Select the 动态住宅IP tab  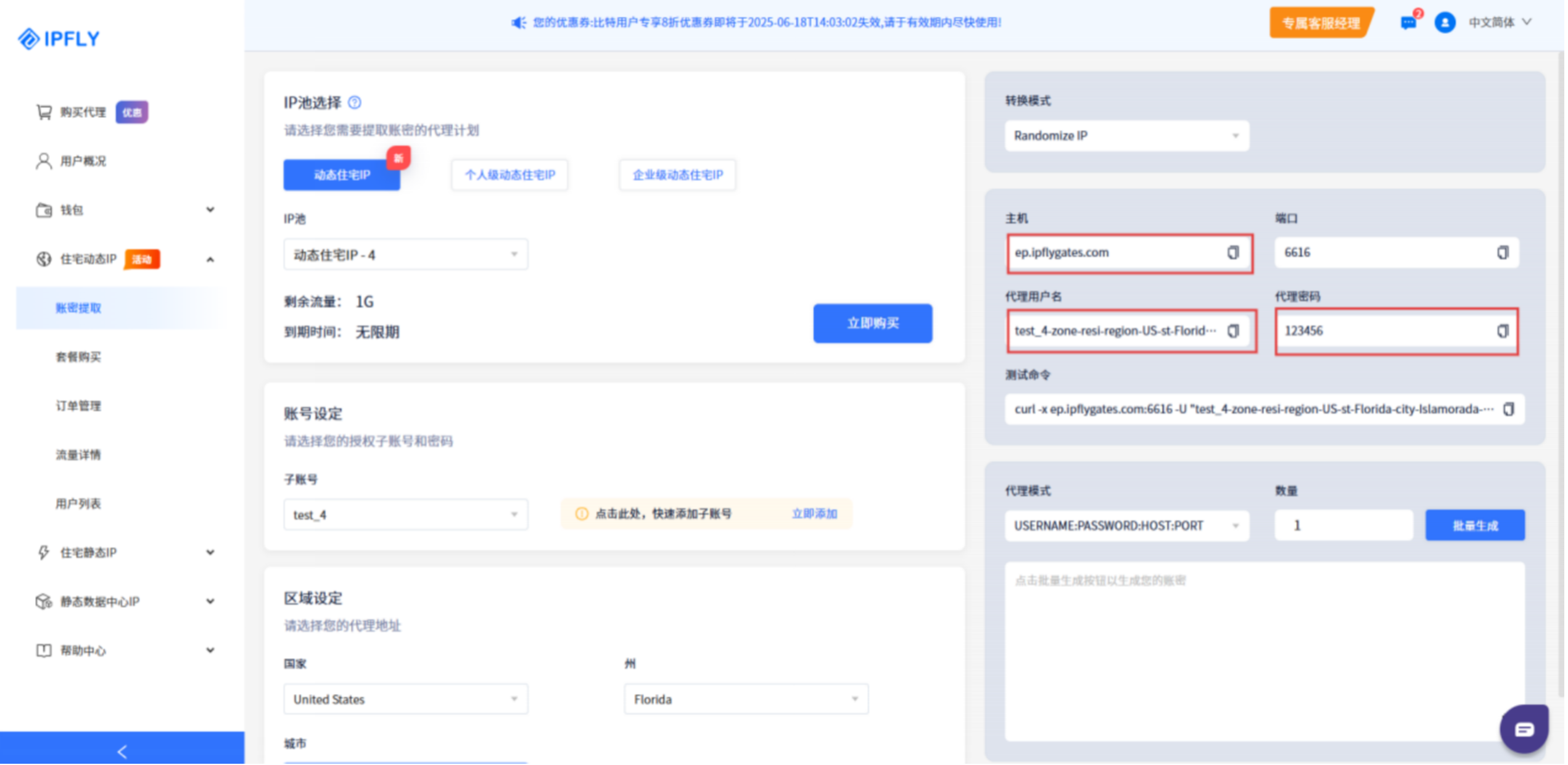343,175
